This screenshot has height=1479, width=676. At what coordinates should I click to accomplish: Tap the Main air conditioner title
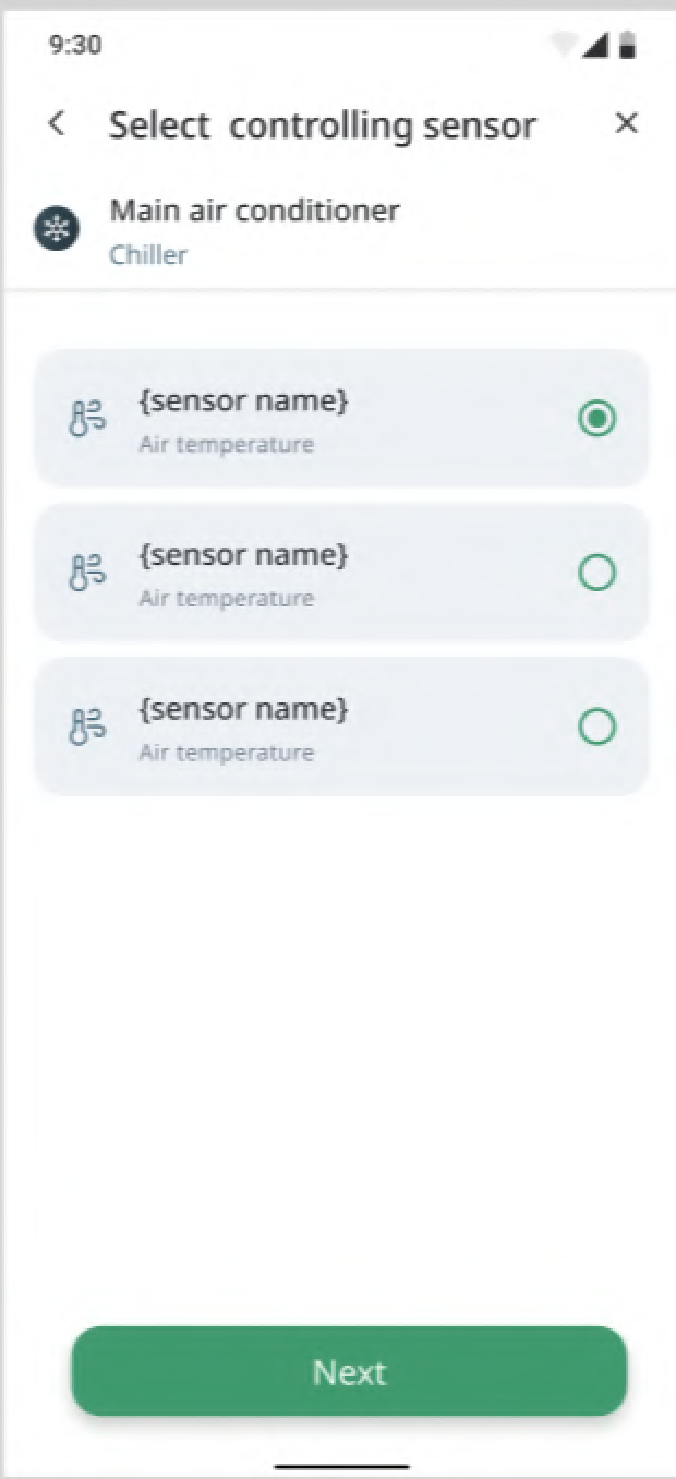pos(254,211)
